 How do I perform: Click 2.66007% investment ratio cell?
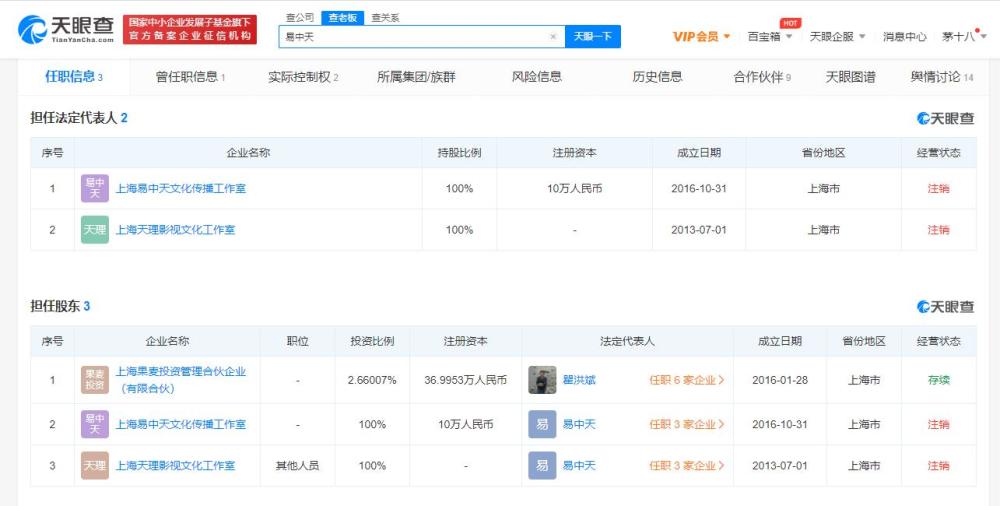pos(372,380)
